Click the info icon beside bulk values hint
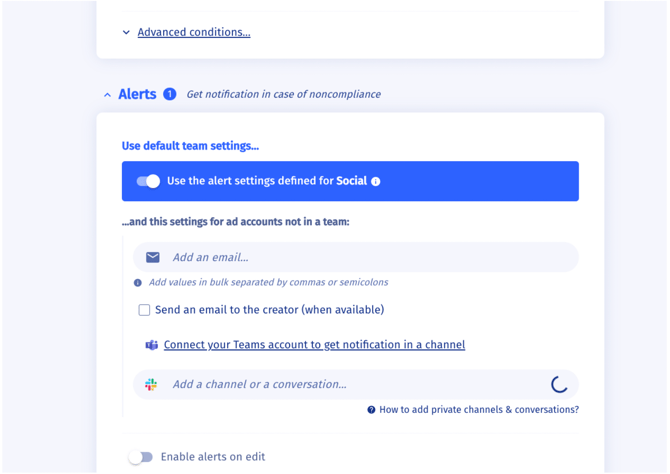This screenshot has height=474, width=670. tap(138, 283)
